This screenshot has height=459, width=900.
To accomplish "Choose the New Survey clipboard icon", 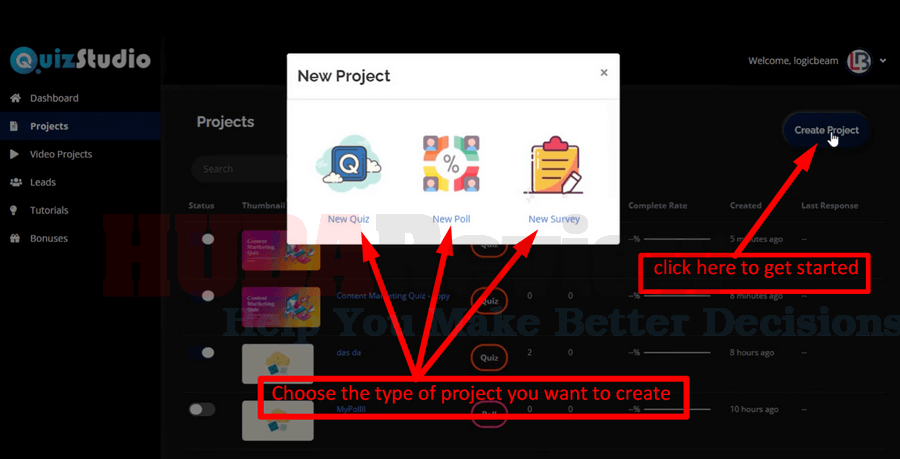I will 553,167.
